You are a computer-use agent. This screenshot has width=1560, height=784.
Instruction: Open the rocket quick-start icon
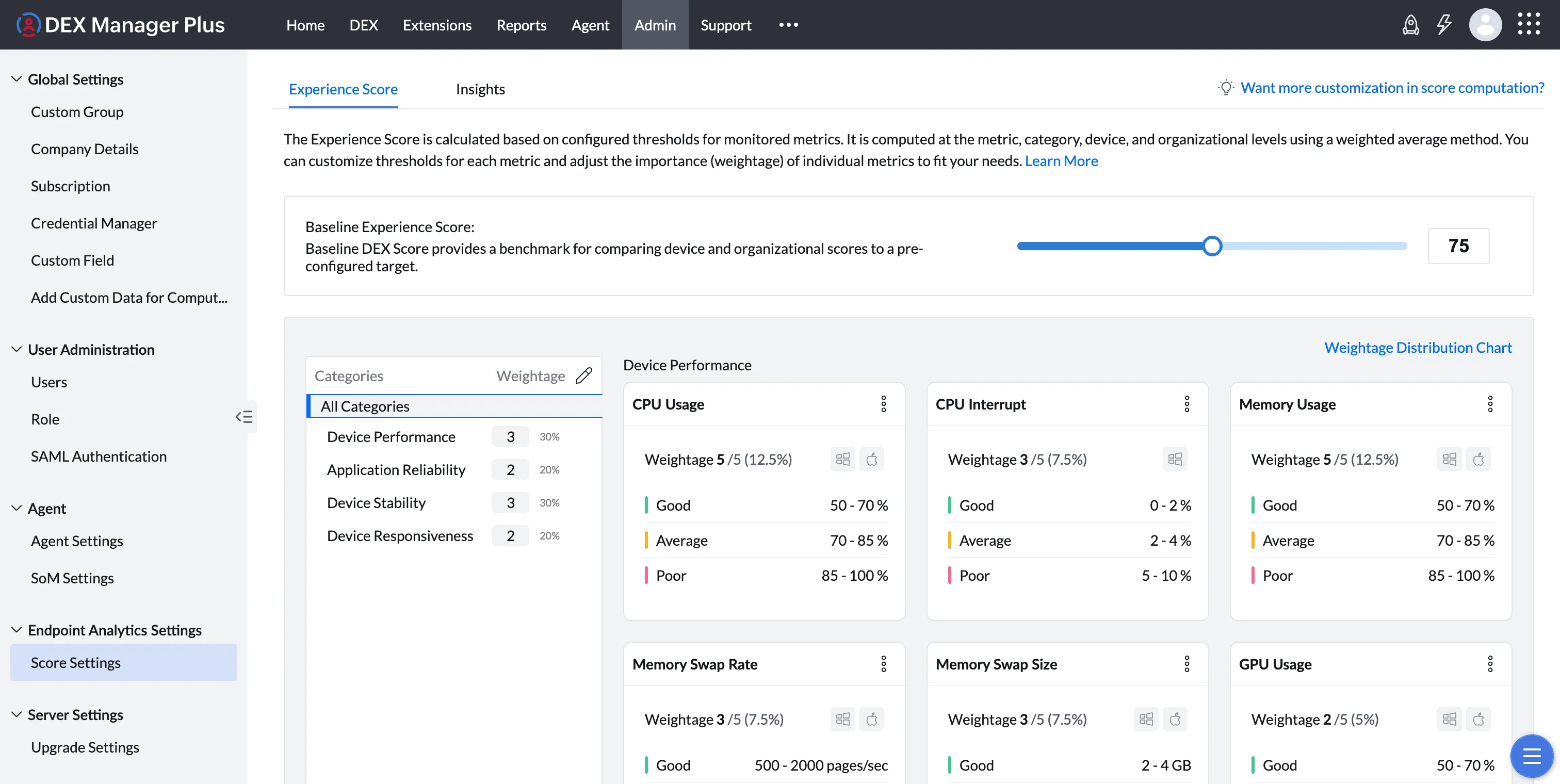pos(1410,25)
